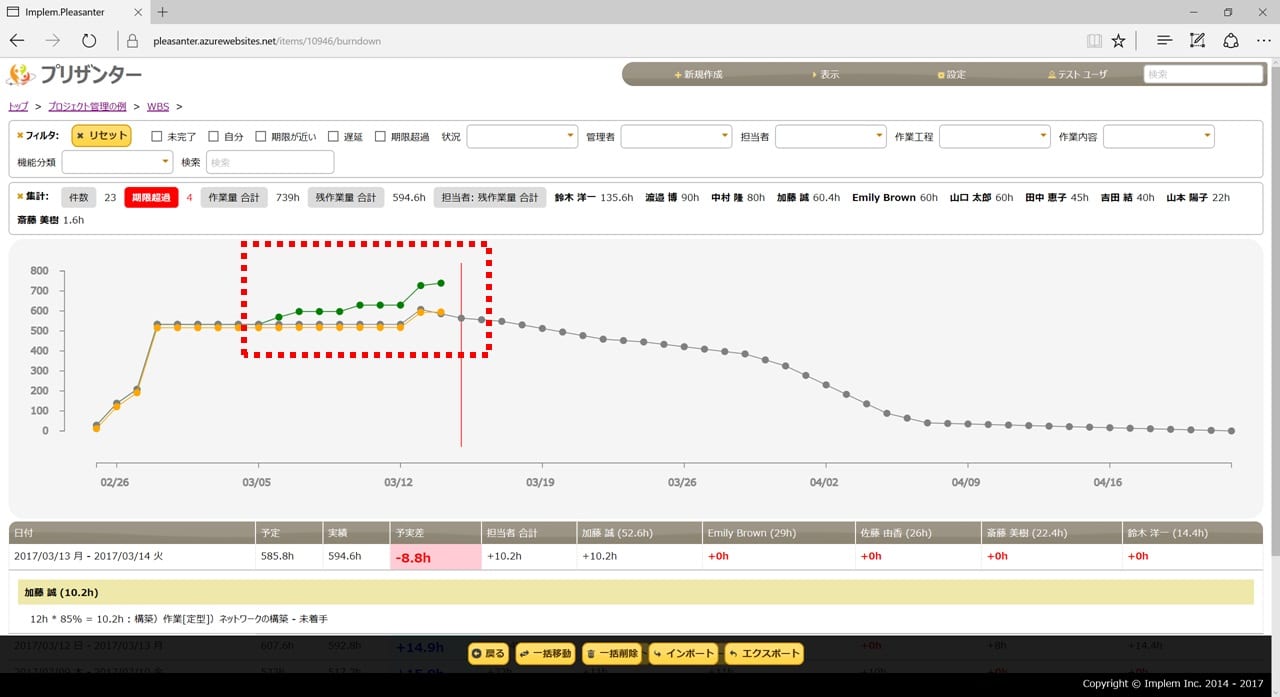Click the Share icon in browser toolbar
1280x697 pixels.
pyautogui.click(x=1231, y=41)
